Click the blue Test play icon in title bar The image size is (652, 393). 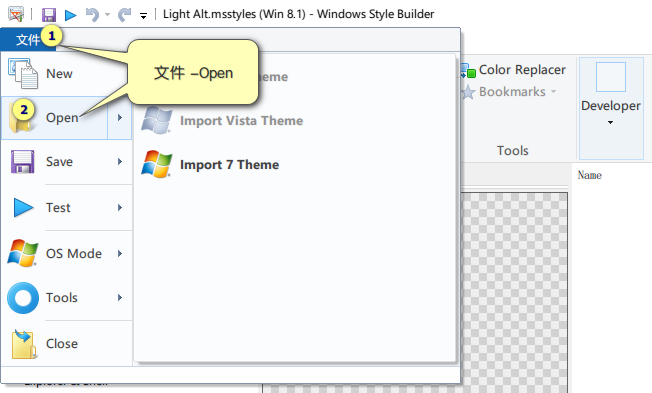click(71, 15)
